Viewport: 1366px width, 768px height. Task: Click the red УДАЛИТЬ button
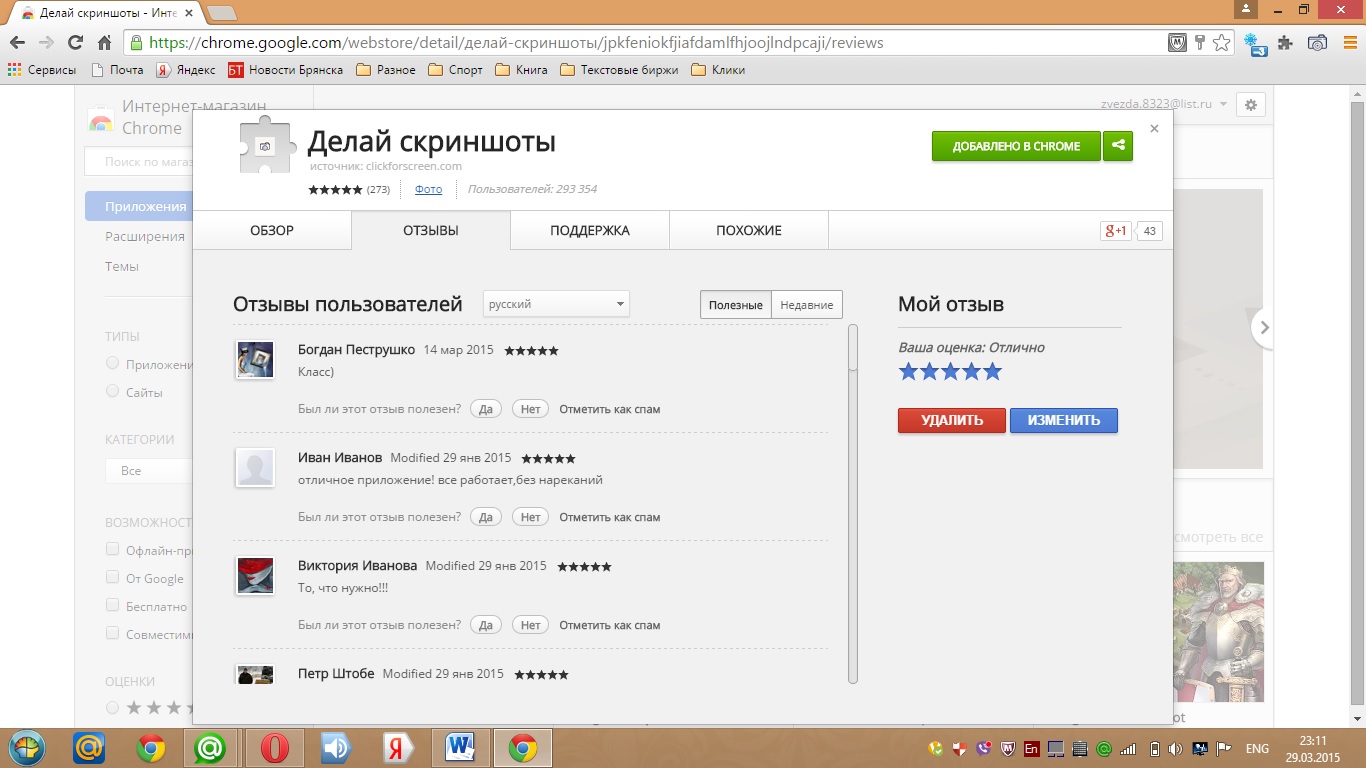click(952, 420)
